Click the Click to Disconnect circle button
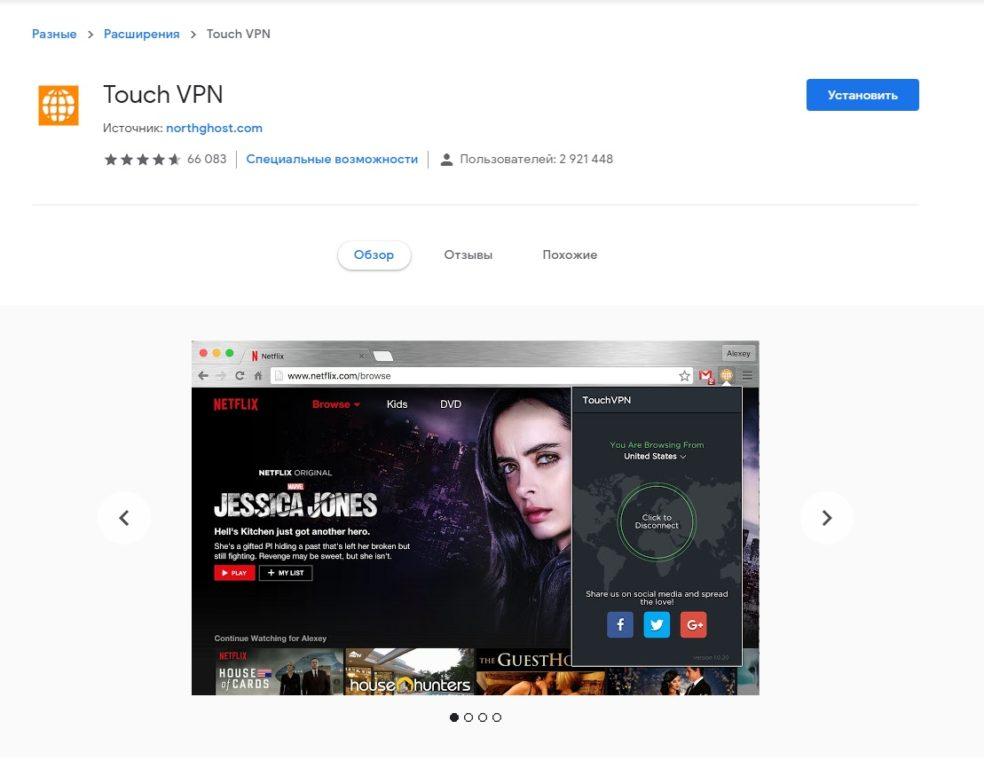The width and height of the screenshot is (984, 768). 656,521
